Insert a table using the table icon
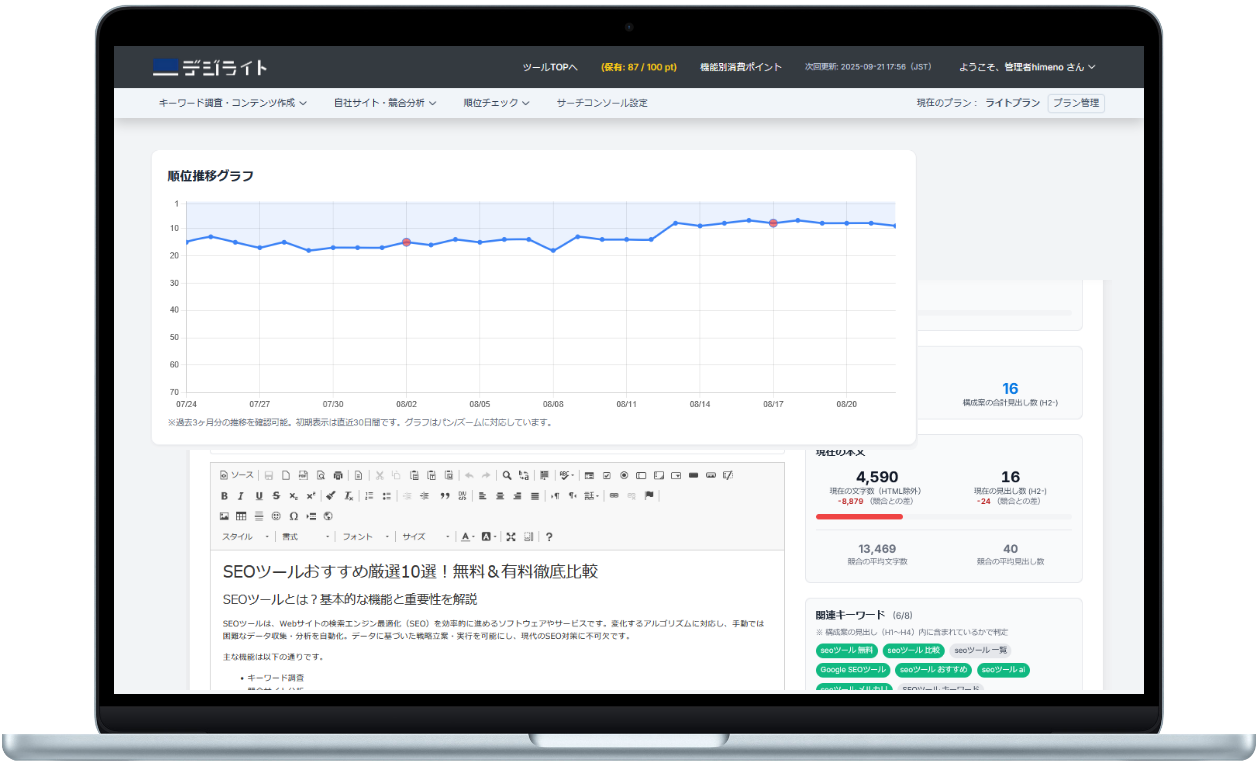 241,516
